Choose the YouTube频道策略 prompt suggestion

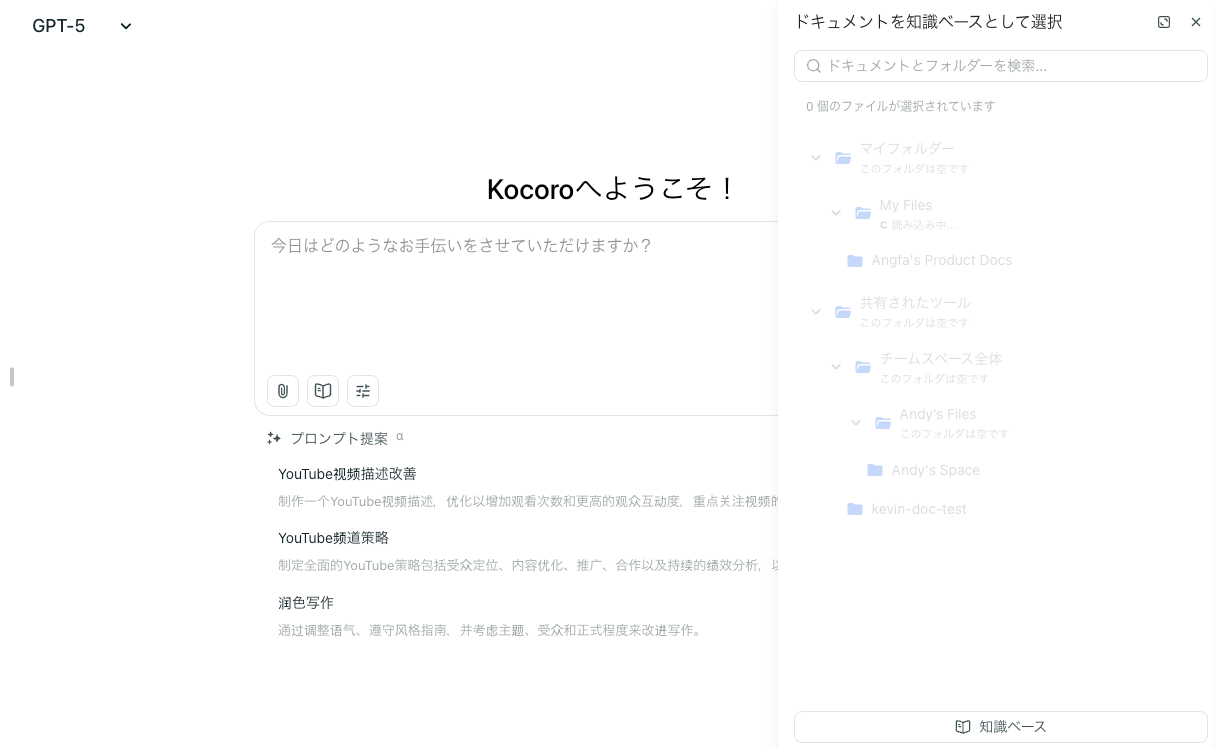333,538
